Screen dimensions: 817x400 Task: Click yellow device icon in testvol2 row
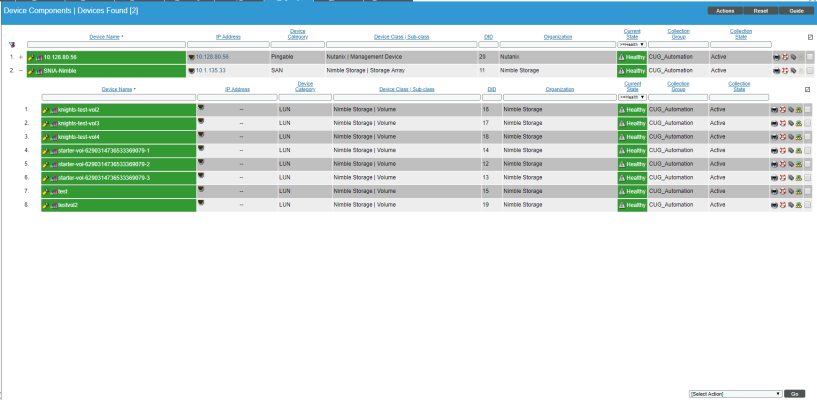[x=798, y=205]
